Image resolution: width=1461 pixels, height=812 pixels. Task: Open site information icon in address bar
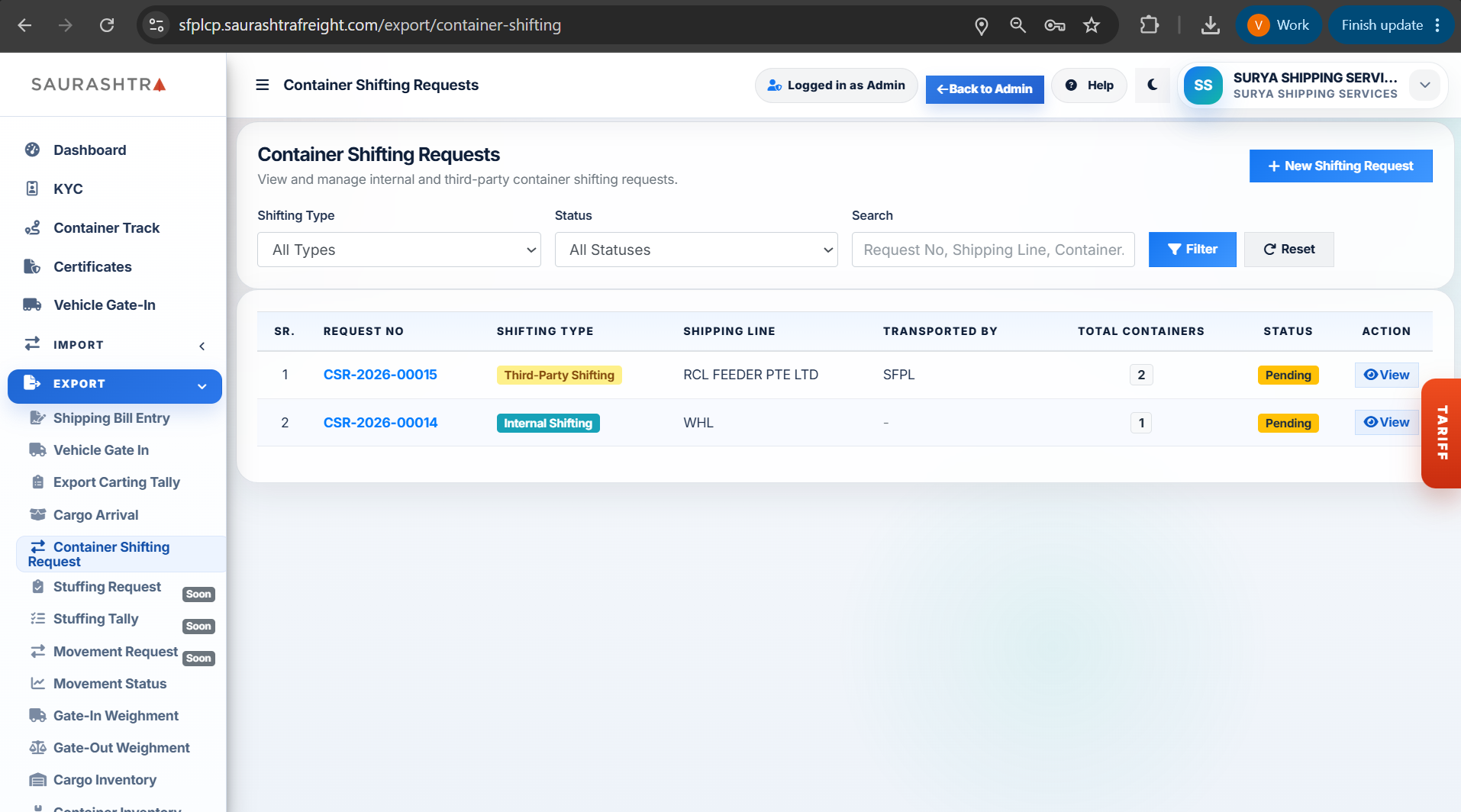click(x=156, y=25)
